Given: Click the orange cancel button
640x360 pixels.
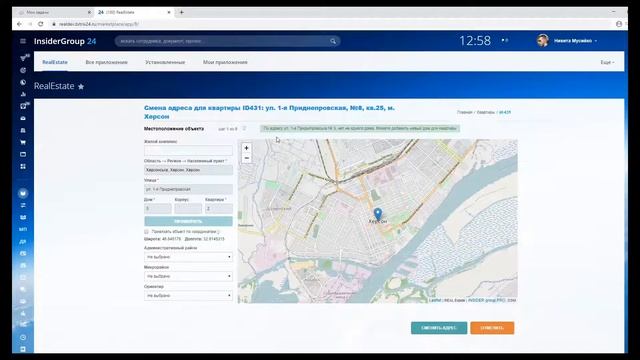Looking at the screenshot, I should click(492, 328).
